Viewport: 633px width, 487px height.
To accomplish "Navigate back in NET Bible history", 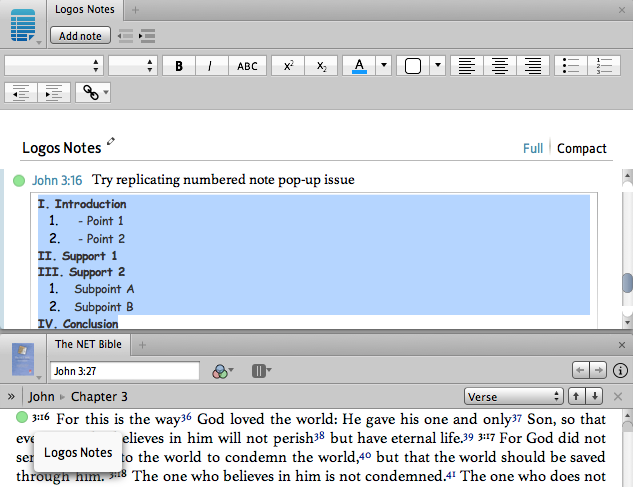I will click(x=581, y=370).
